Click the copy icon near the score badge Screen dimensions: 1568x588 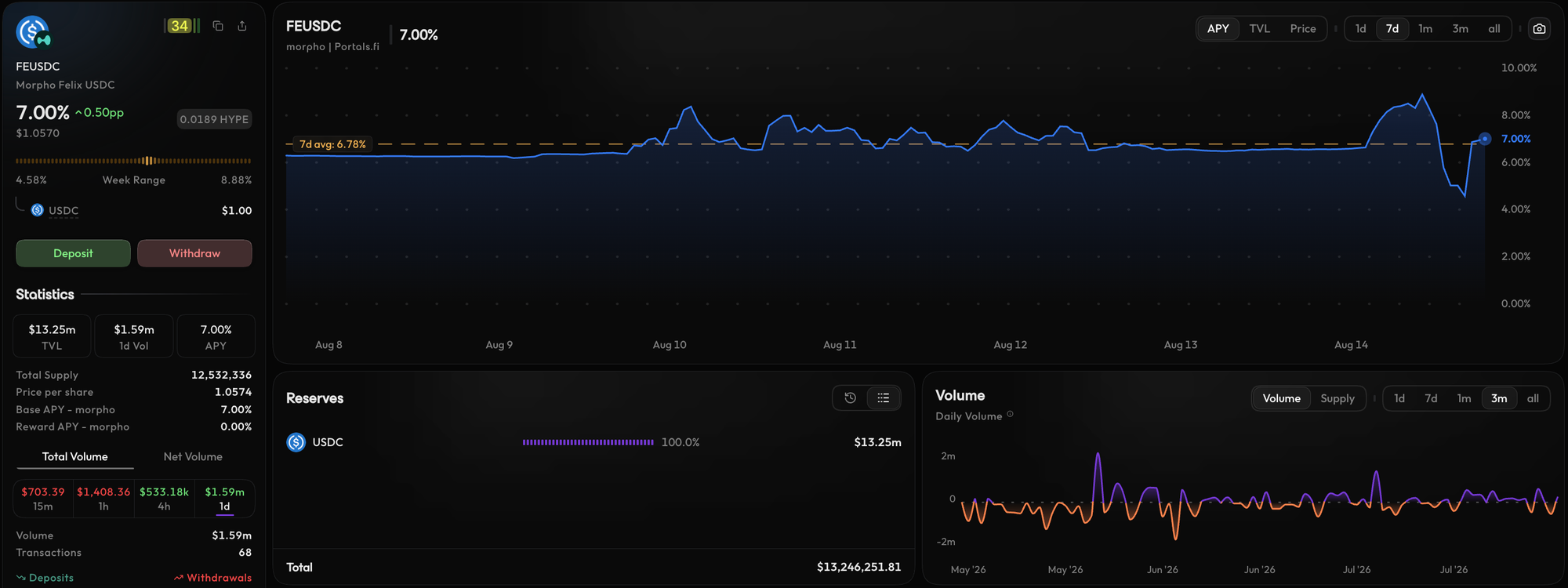click(x=218, y=26)
